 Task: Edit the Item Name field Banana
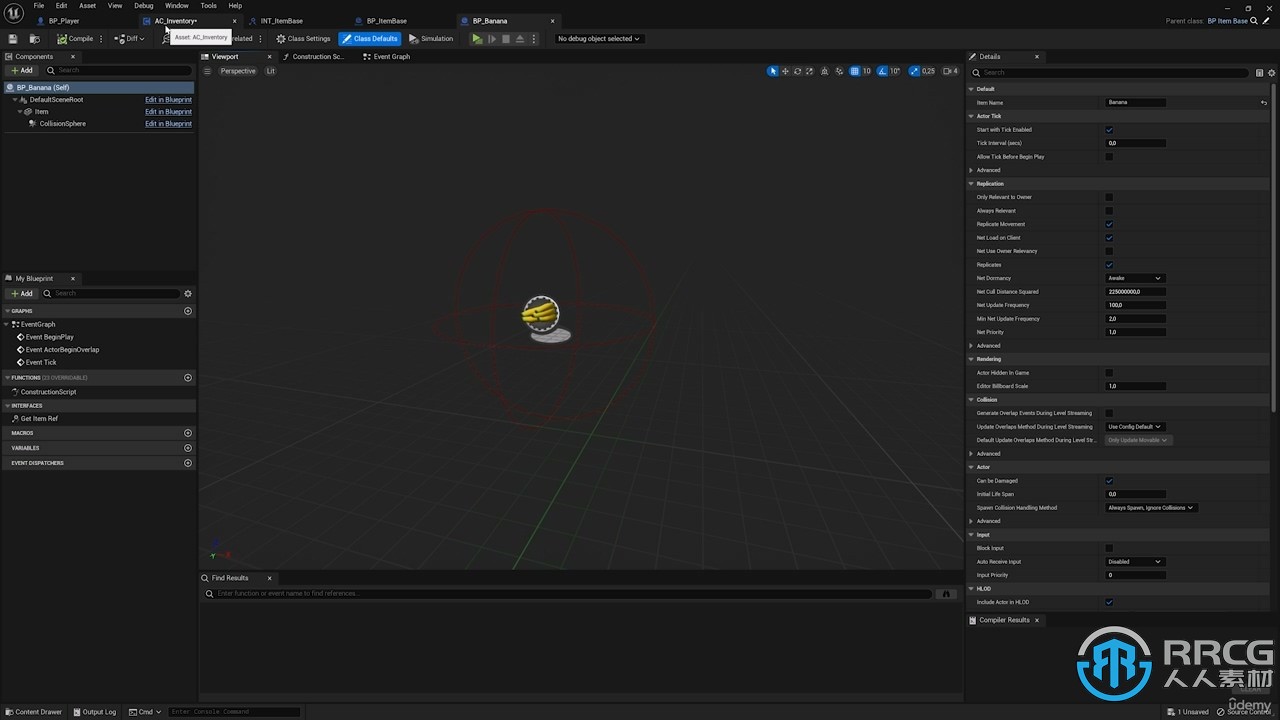coord(1136,102)
